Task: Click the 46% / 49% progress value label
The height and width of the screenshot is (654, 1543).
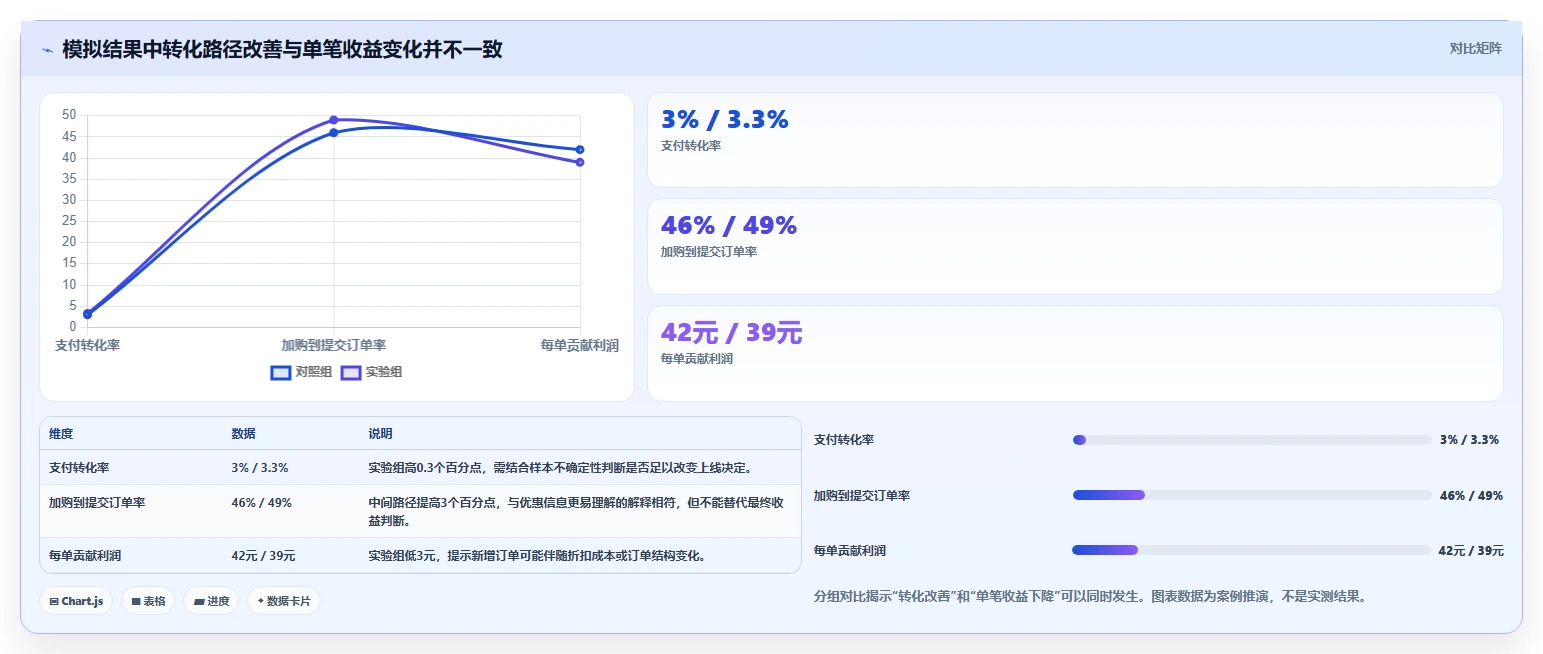Action: [x=1471, y=495]
